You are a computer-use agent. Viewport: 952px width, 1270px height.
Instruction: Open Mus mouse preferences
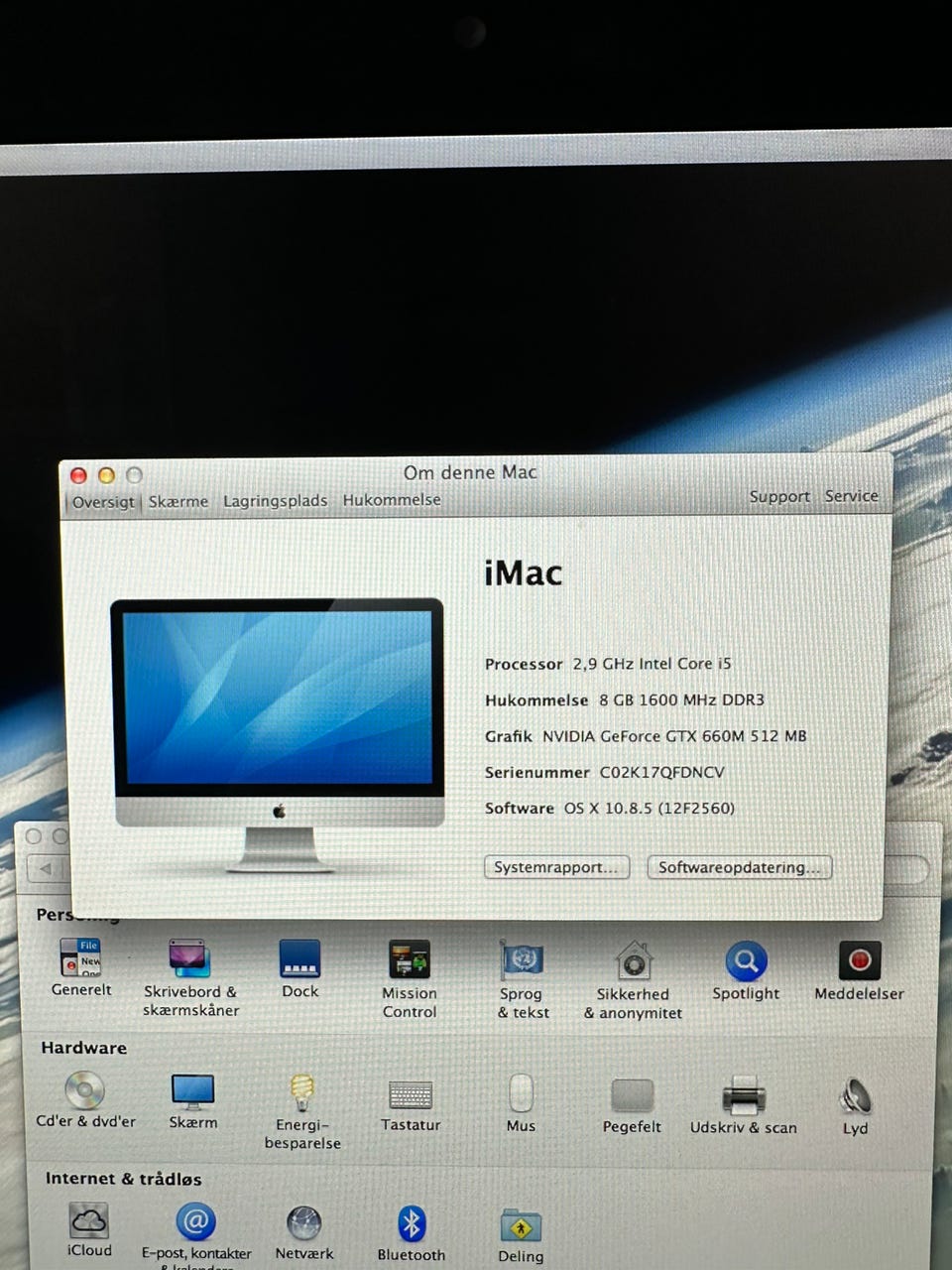tap(521, 1103)
